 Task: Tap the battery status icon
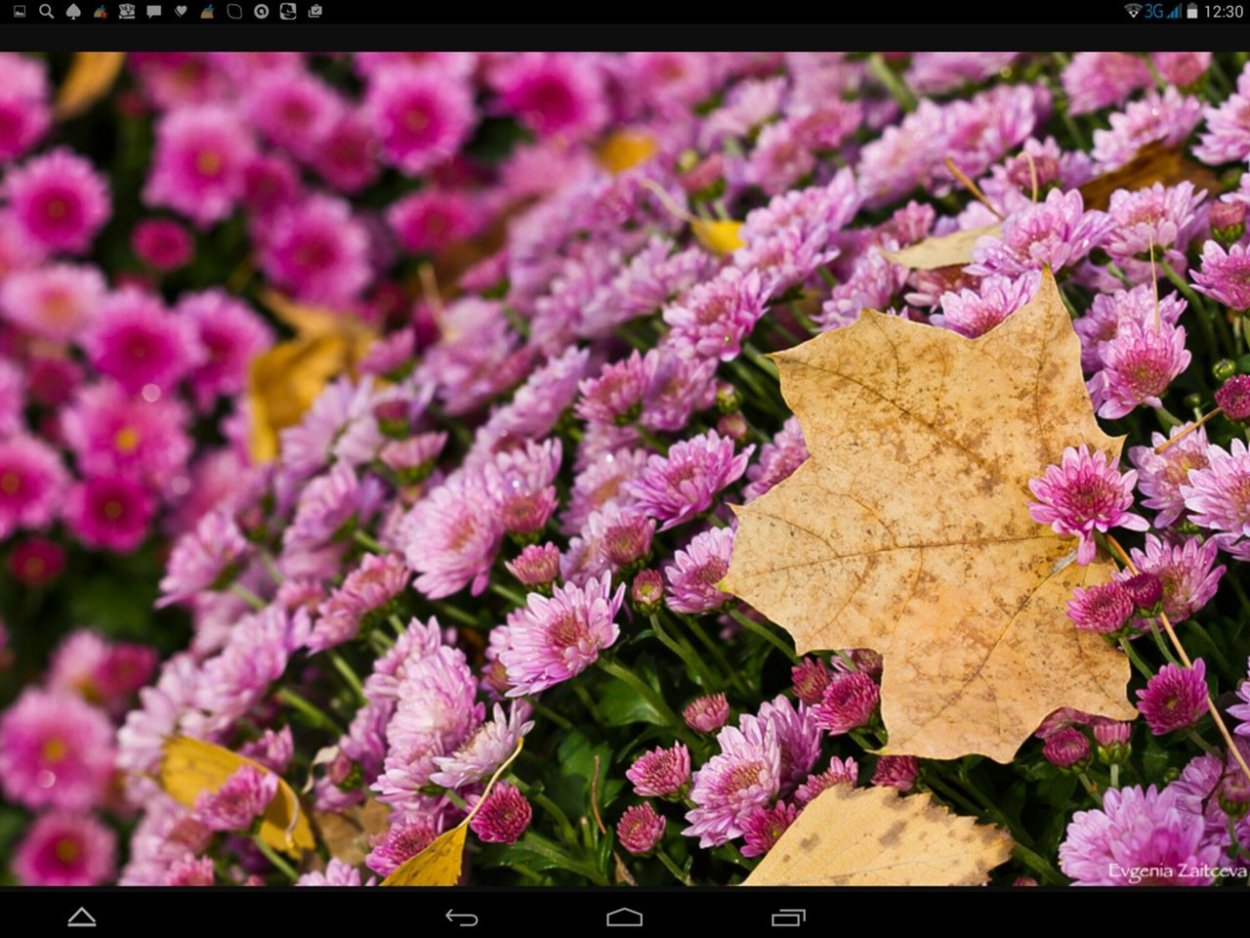(1192, 11)
